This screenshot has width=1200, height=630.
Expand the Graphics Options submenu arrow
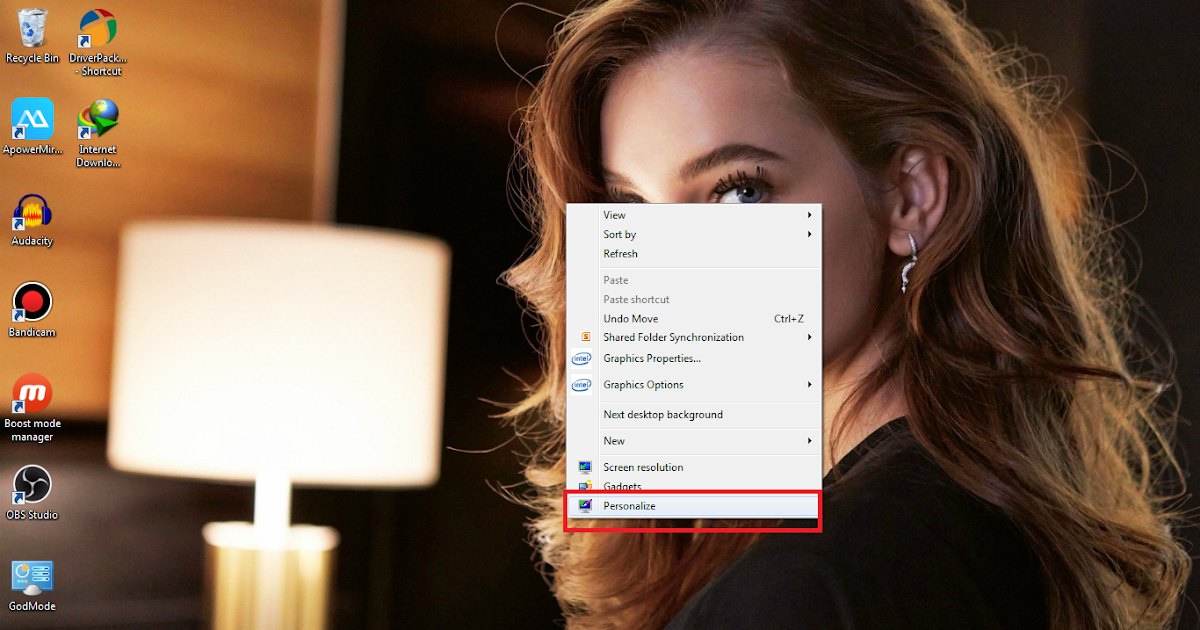point(810,385)
